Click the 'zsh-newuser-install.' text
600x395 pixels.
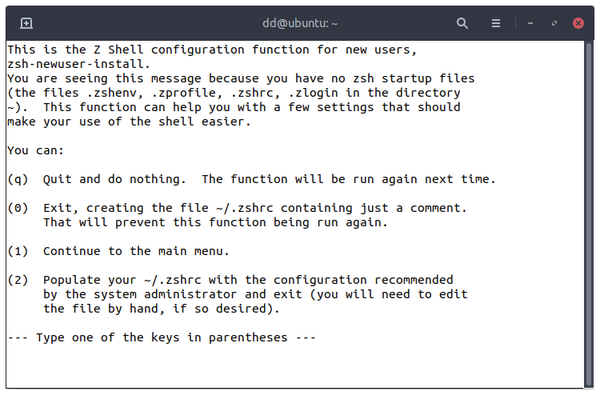pyautogui.click(x=79, y=64)
